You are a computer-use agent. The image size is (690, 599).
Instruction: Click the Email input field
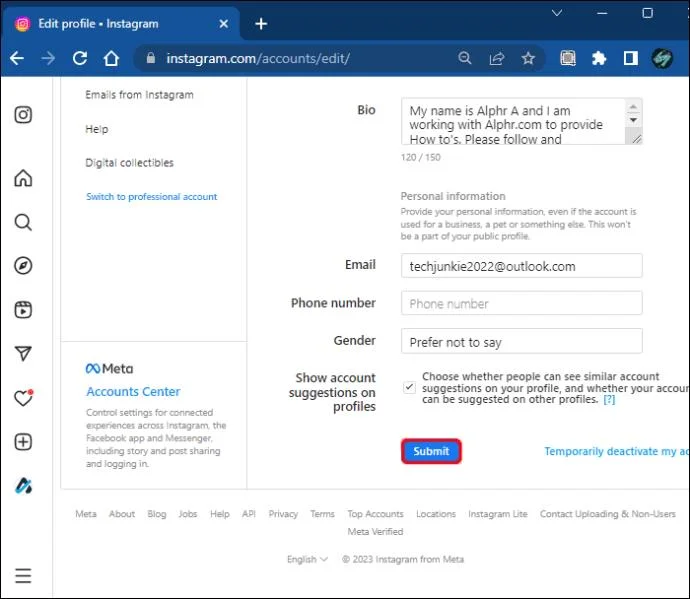click(x=521, y=266)
